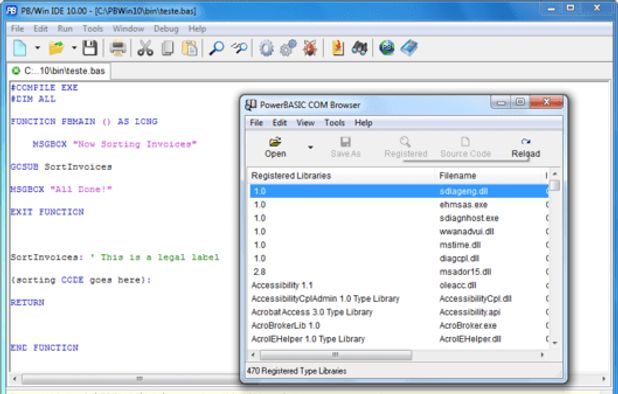Compile and run with the double gears icon
The height and width of the screenshot is (394, 618).
tap(288, 48)
